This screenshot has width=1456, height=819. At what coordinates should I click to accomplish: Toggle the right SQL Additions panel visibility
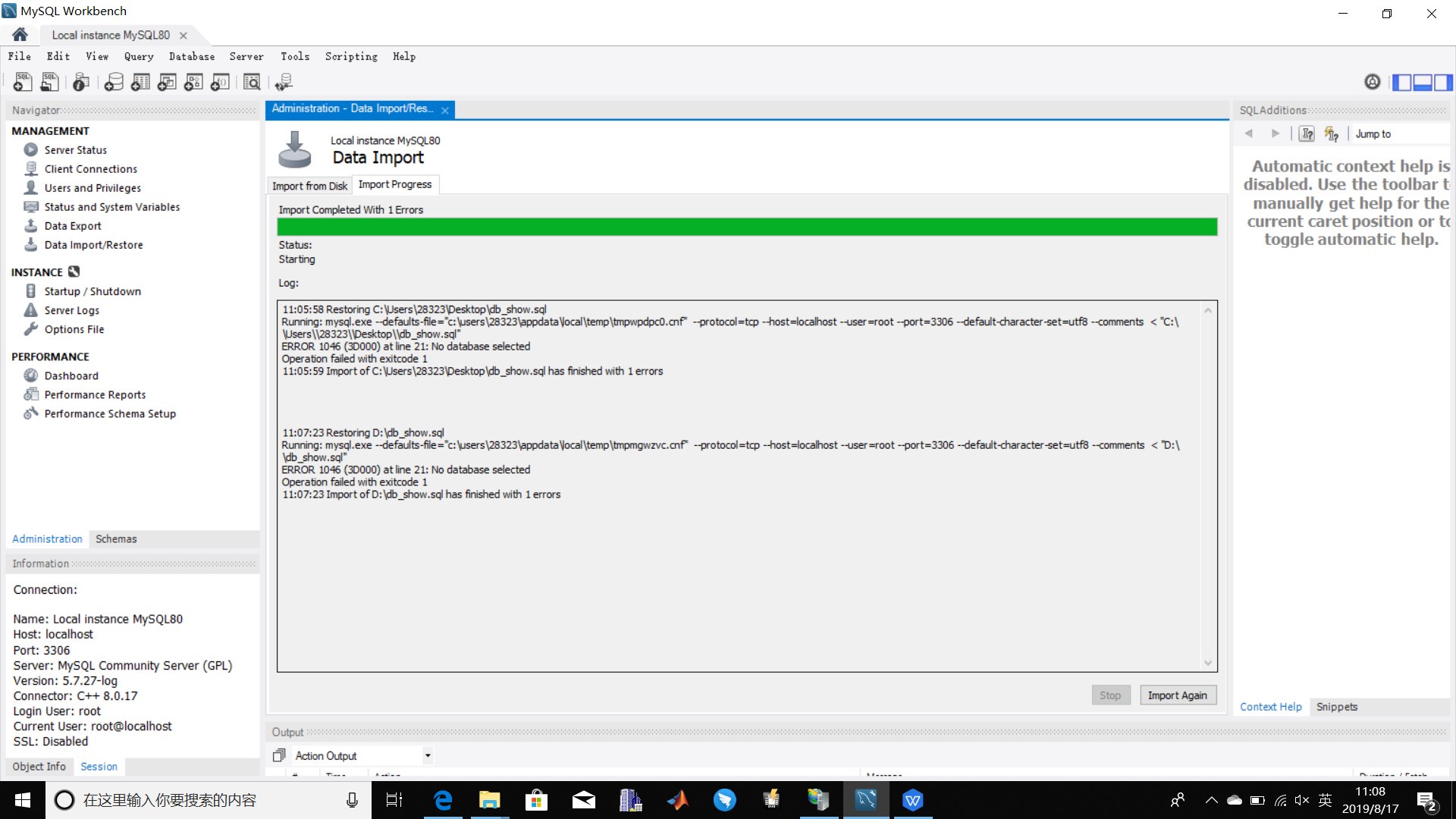click(x=1443, y=82)
